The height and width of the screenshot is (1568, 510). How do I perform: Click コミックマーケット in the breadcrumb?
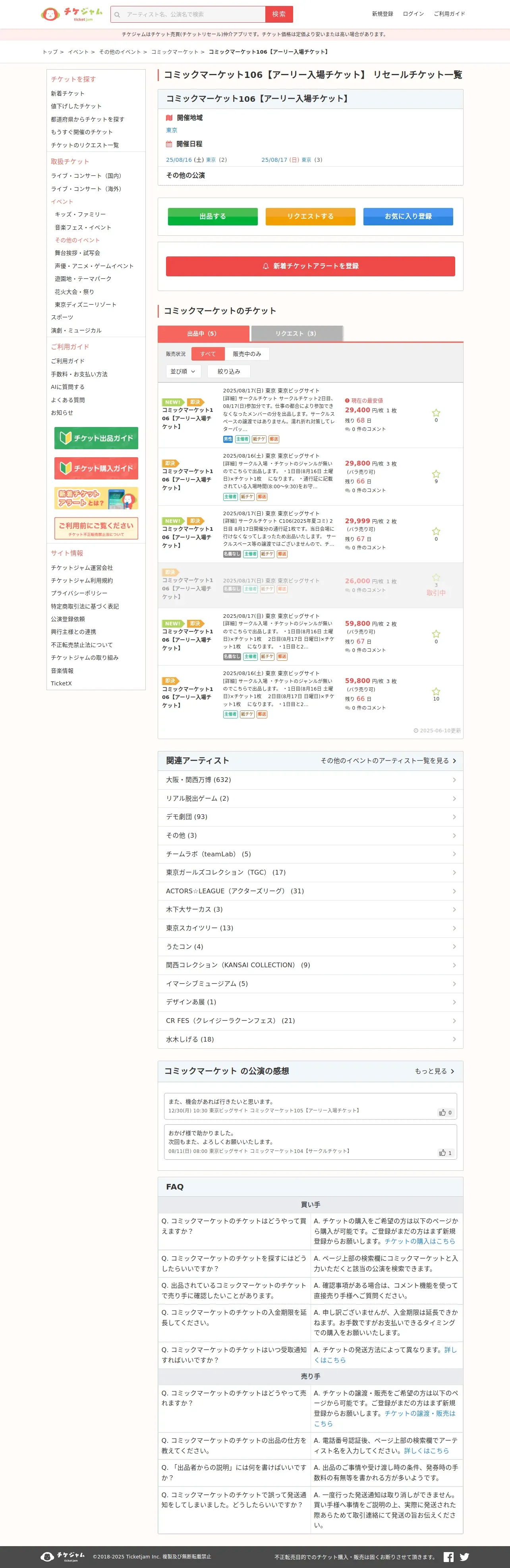pos(174,52)
